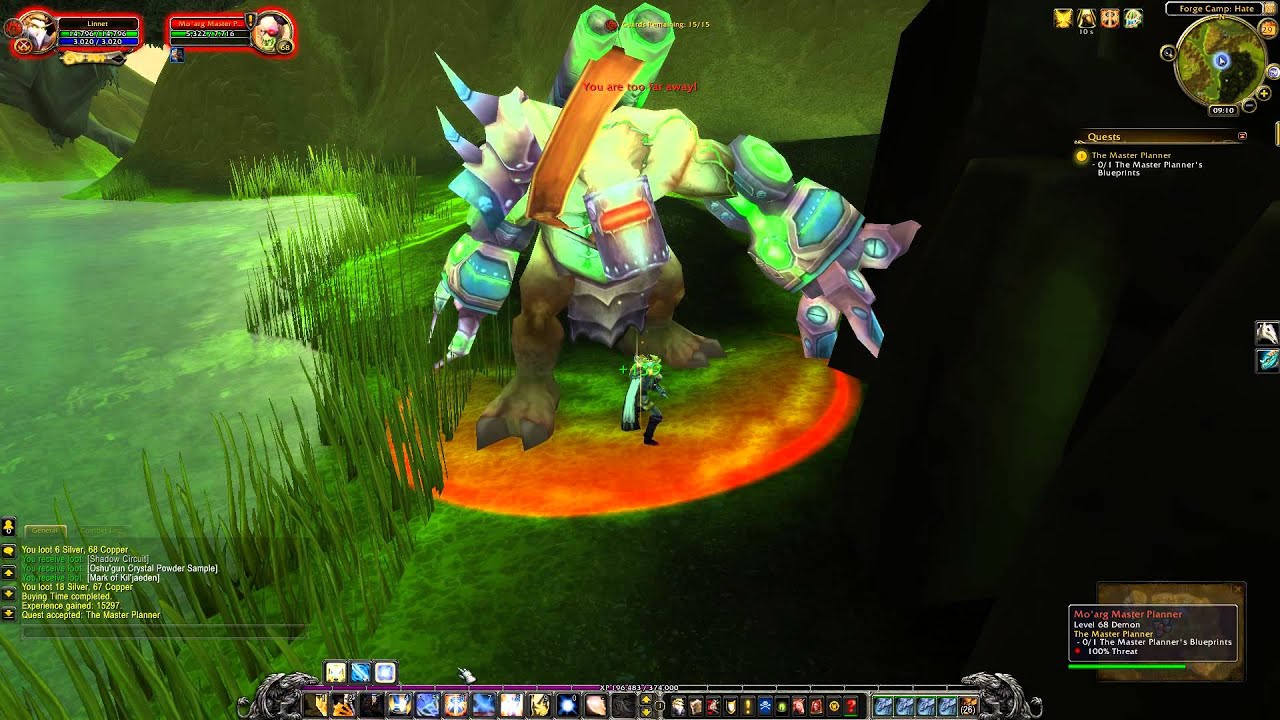Open the backpack showing (26) free slots
1280x720 pixels.
click(967, 706)
